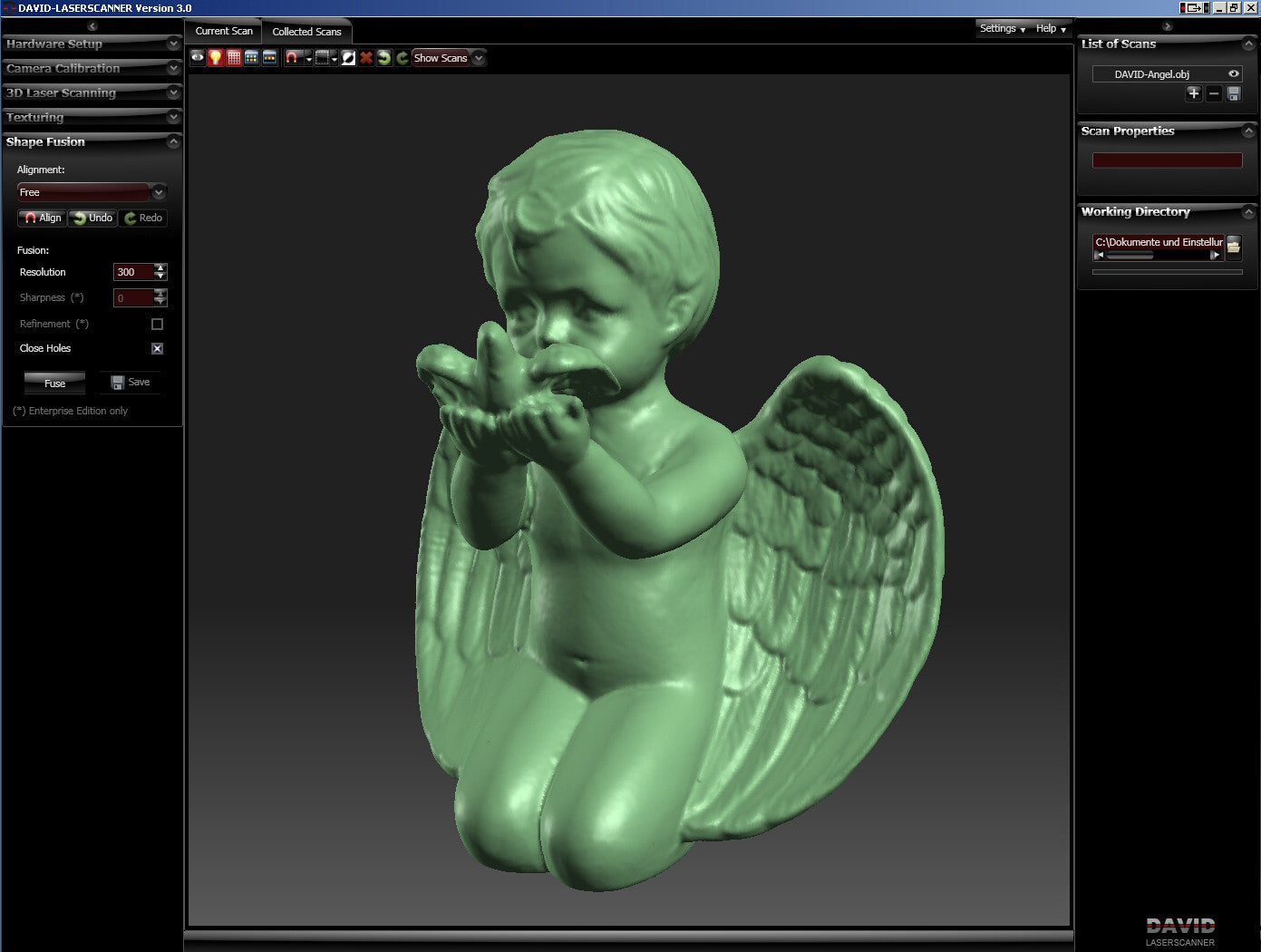This screenshot has height=952, width=1261.
Task: Switch to the Current Scan tab
Action: point(223,30)
